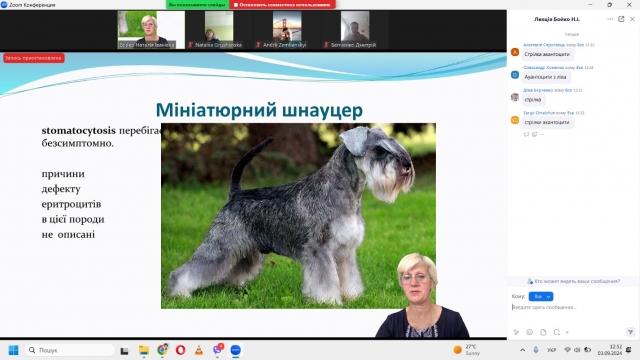Click the short message 'стрілка'
640x360 pixels.
point(533,100)
